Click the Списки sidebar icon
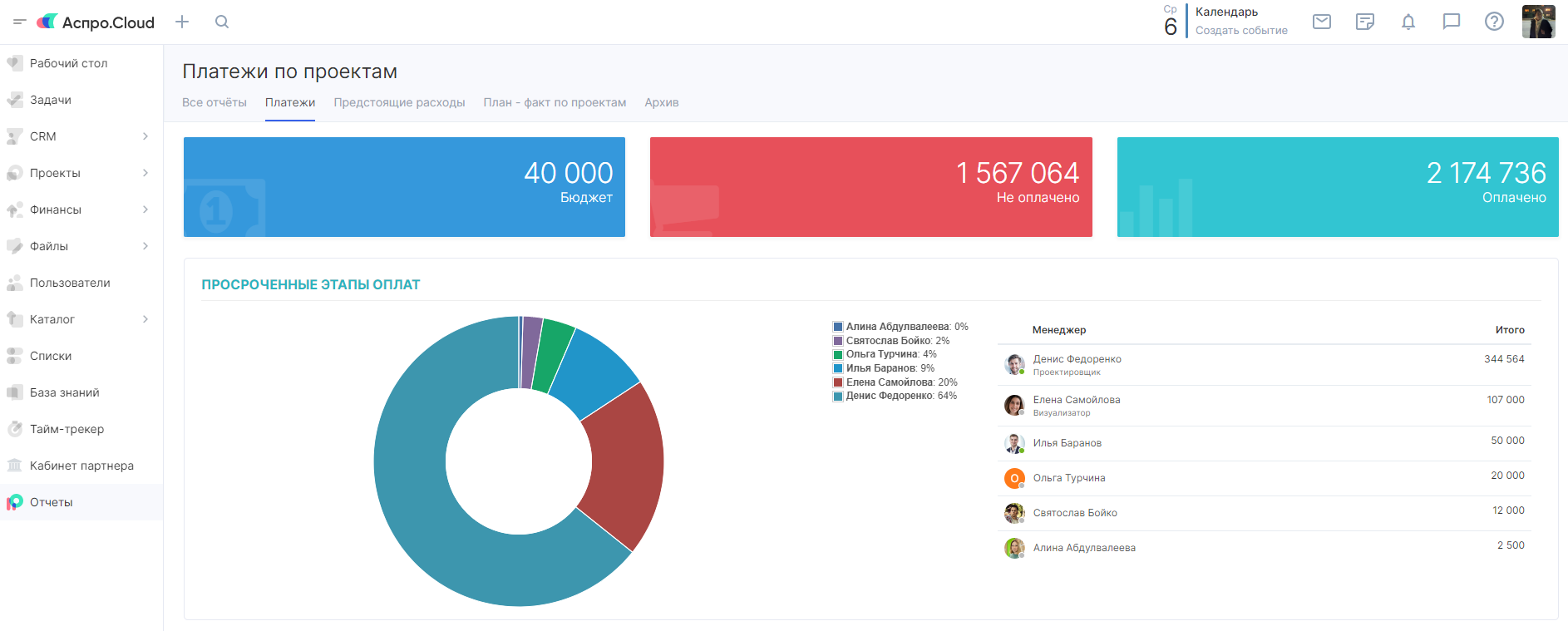Screen dimensions: 1568x631 [x=15, y=356]
